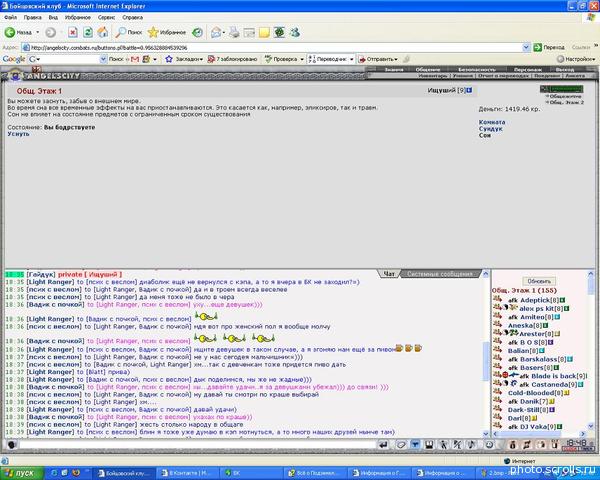Click the Переход go button
This screenshot has height=480, width=600.
point(549,47)
